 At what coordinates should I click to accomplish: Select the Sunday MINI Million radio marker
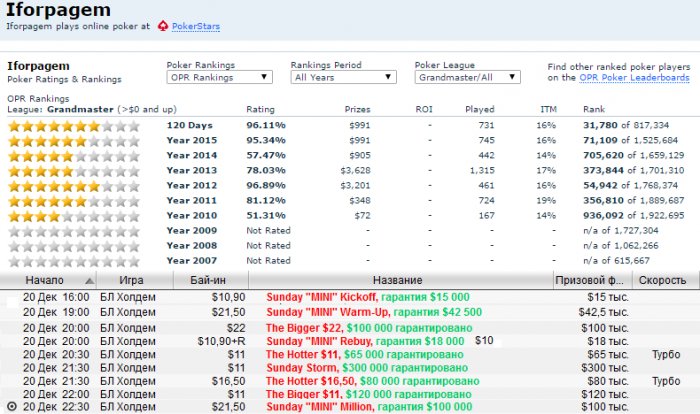click(12, 407)
